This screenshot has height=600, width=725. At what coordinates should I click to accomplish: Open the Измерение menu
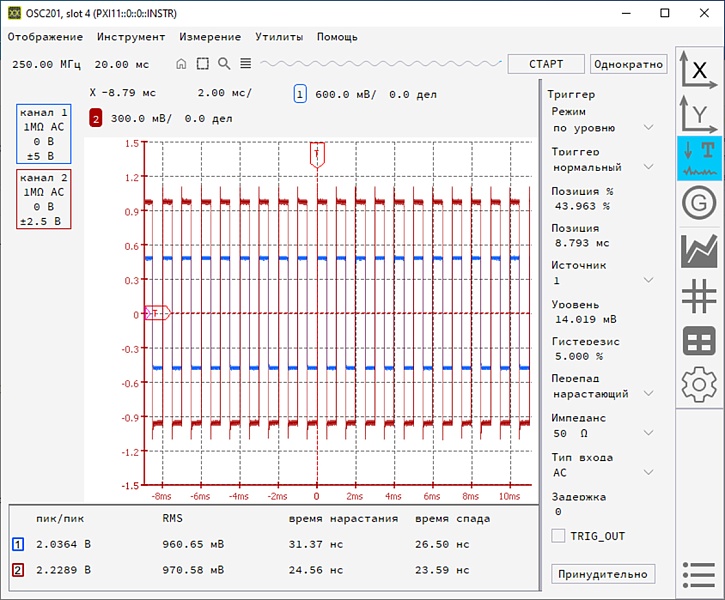[x=210, y=37]
